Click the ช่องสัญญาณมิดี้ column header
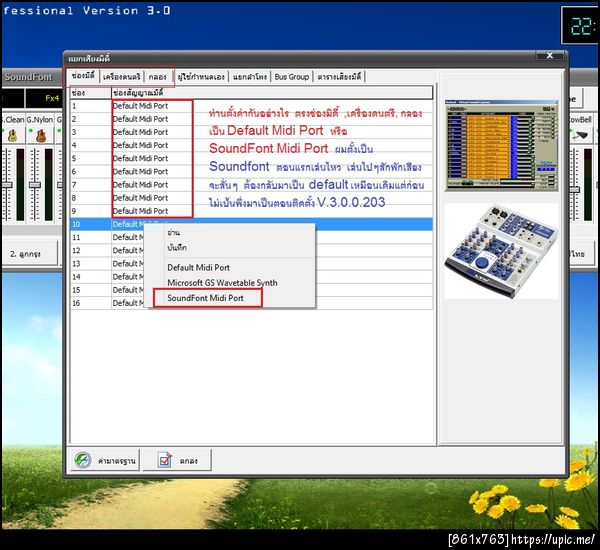 (x=272, y=93)
